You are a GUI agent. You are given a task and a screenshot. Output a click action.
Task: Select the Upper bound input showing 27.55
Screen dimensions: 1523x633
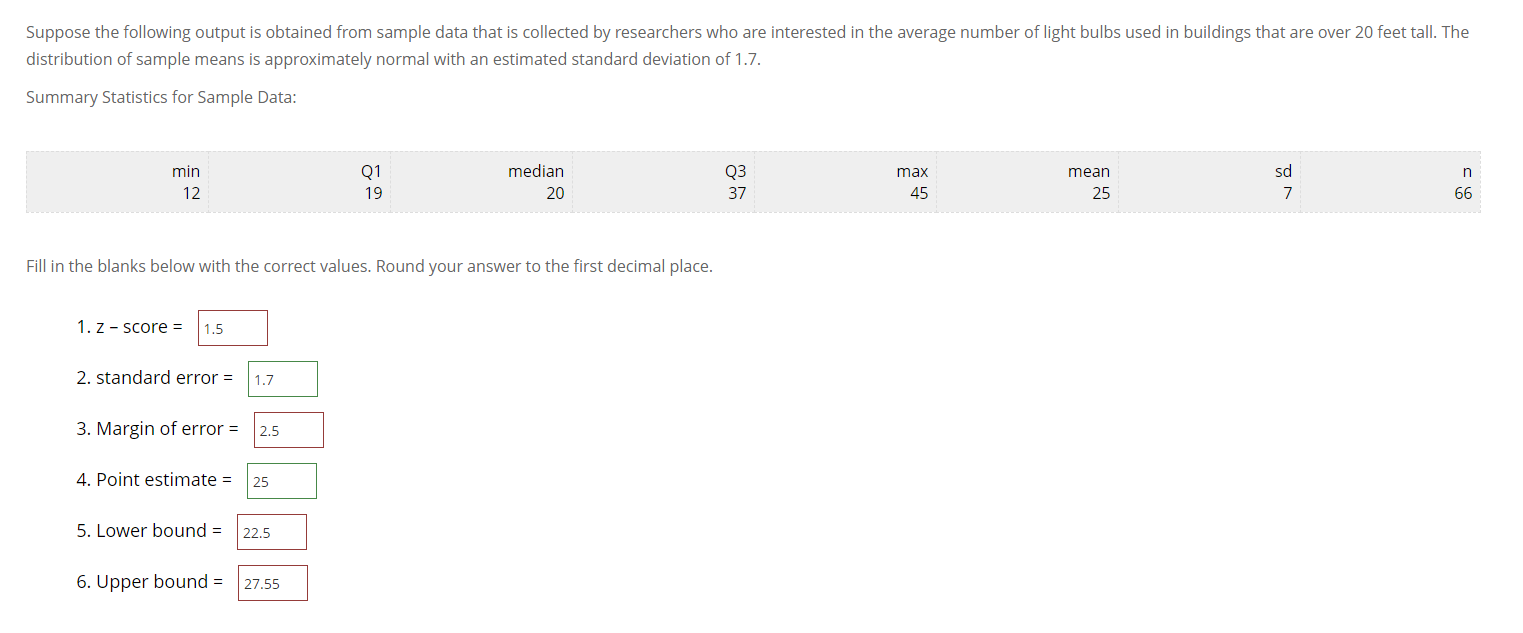point(271,582)
